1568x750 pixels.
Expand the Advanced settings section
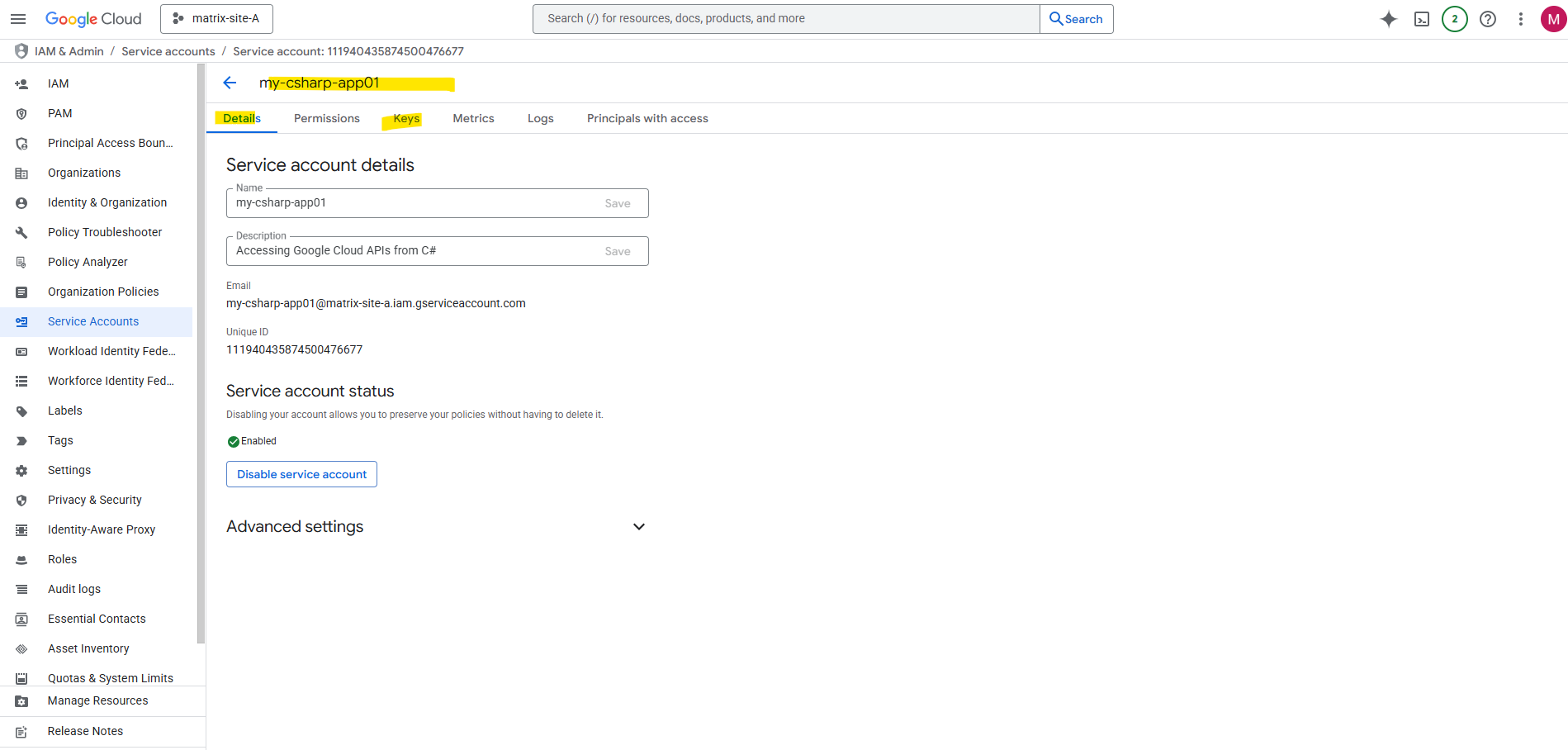pos(638,527)
